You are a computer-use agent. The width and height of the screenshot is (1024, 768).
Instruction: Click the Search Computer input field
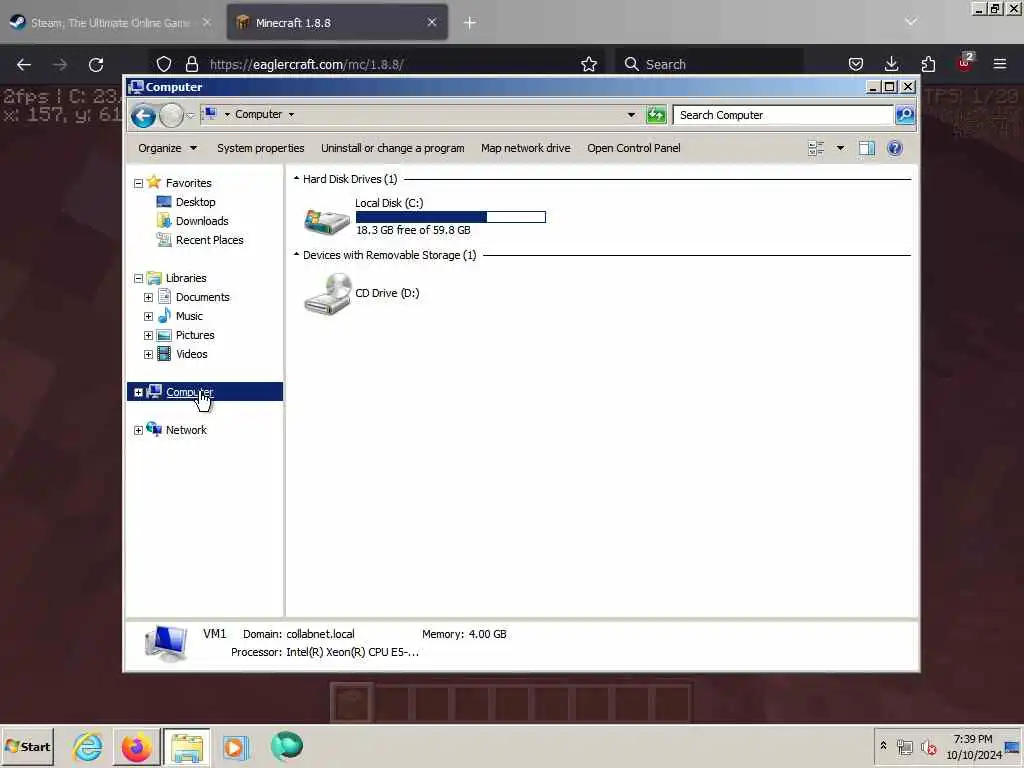click(x=784, y=115)
